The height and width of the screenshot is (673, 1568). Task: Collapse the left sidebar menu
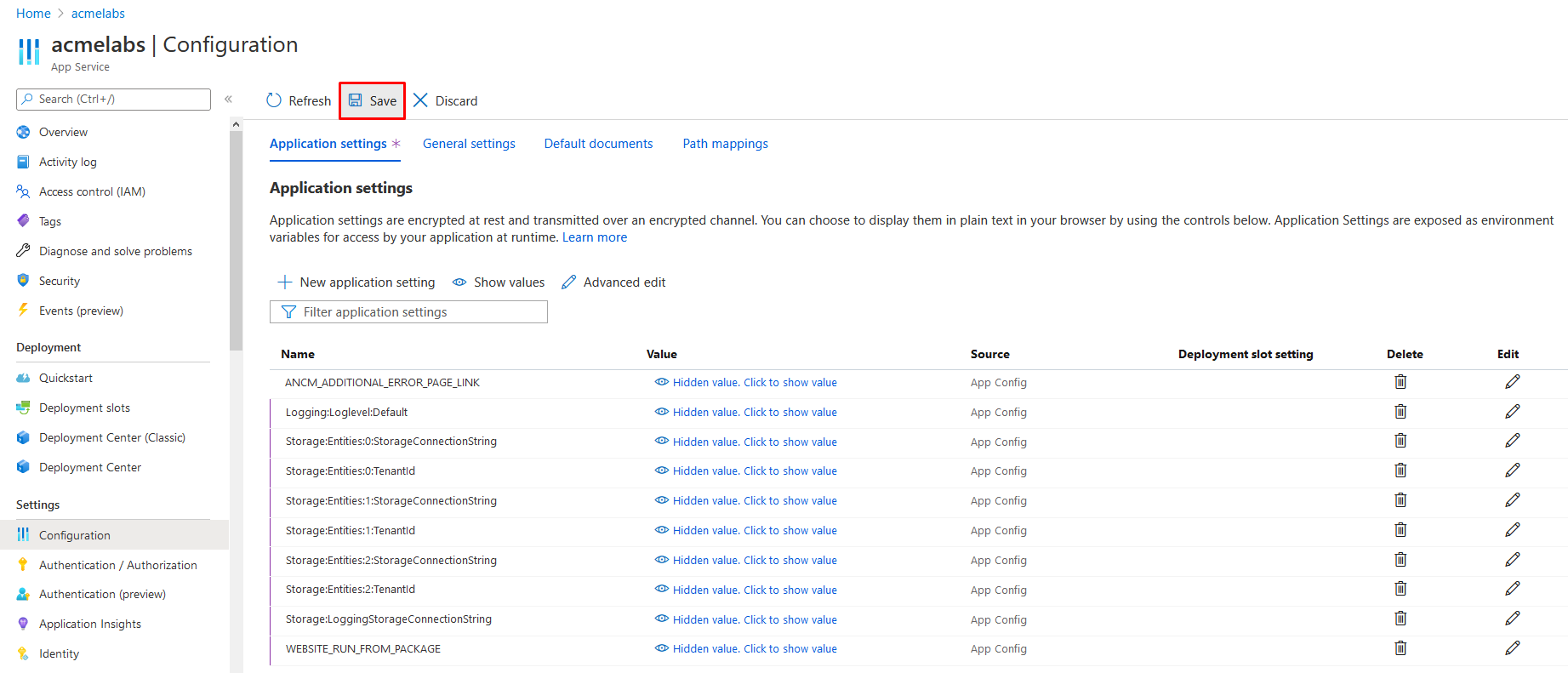pyautogui.click(x=228, y=100)
